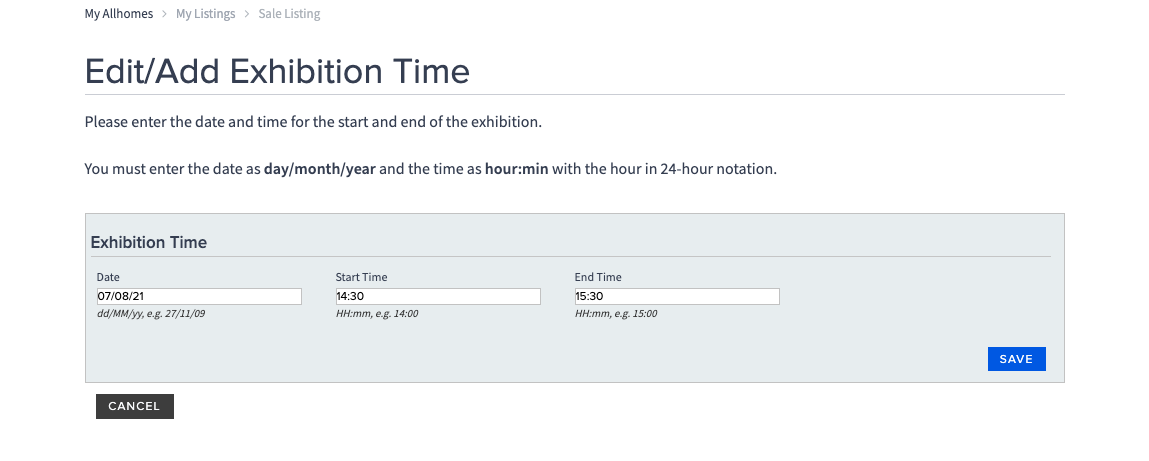Open the Sale Listing breadcrumb
Screen dimensions: 1149x461
(289, 14)
